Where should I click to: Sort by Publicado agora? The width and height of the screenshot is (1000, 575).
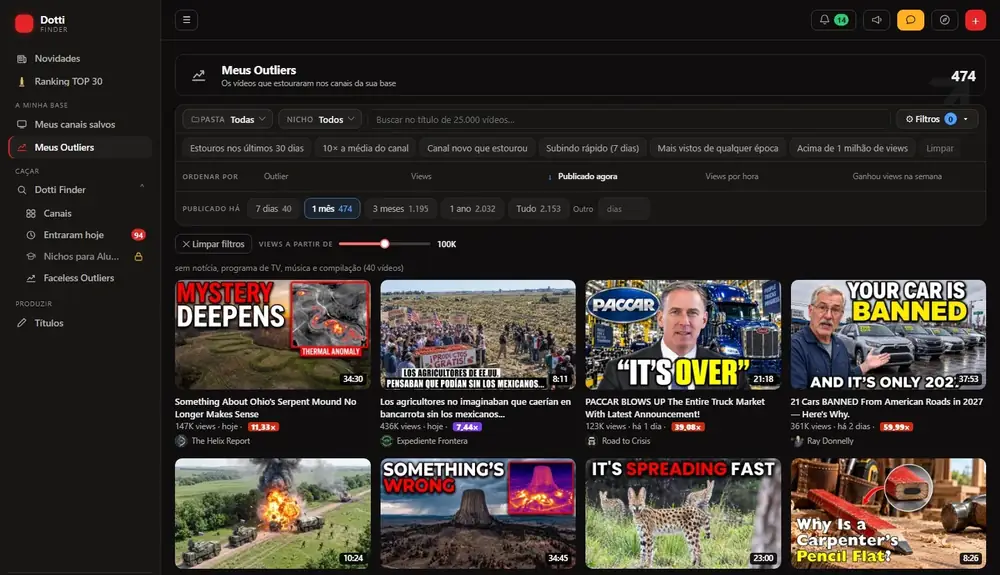pos(584,177)
